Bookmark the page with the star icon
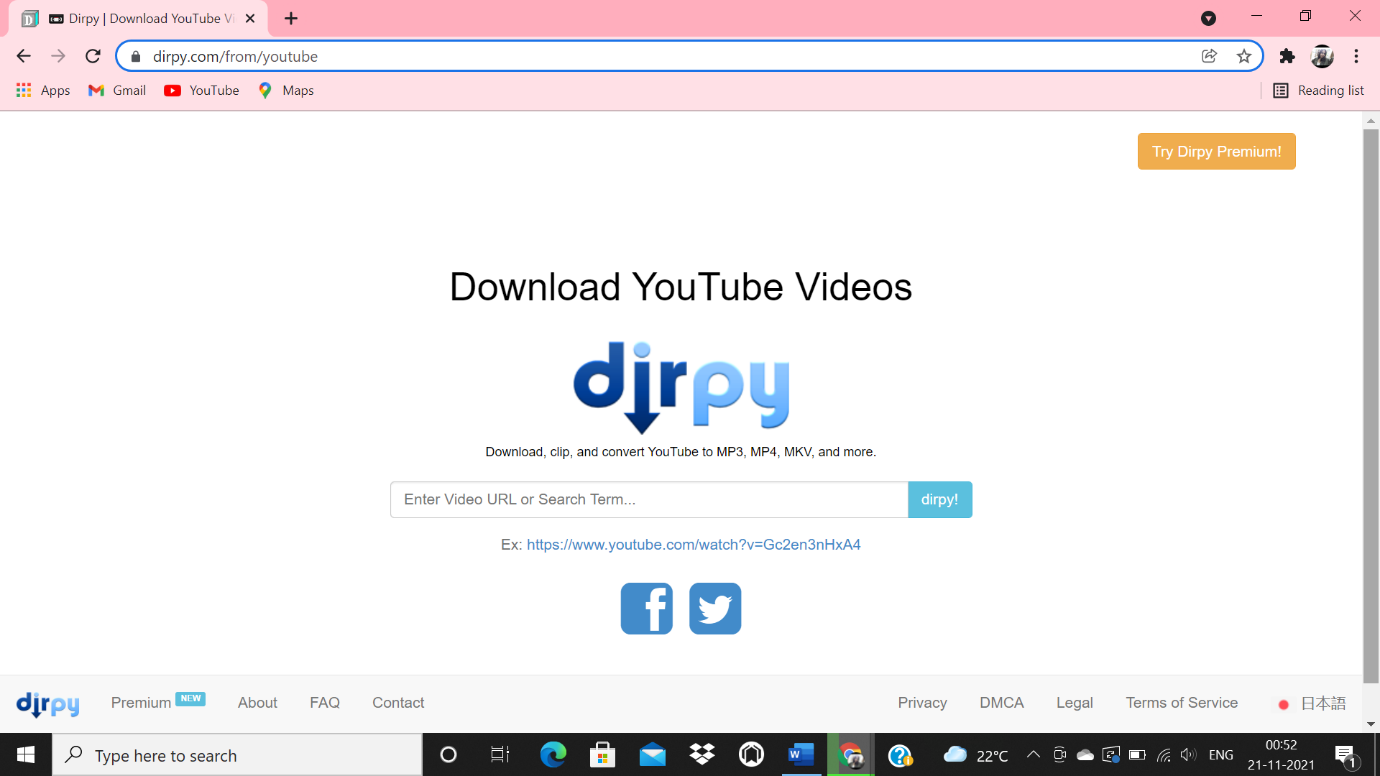 (x=1244, y=56)
